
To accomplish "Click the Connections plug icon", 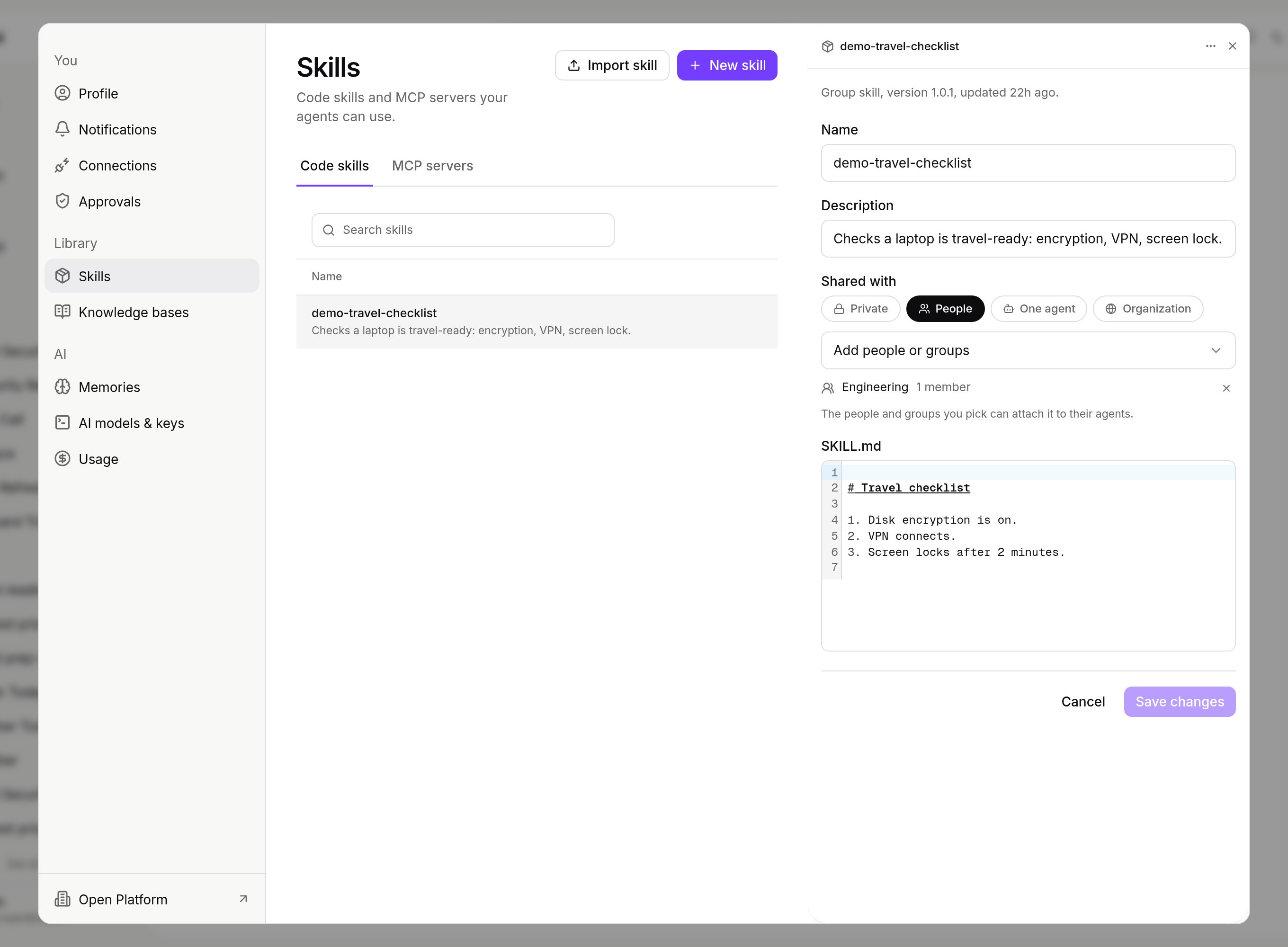I will 63,165.
